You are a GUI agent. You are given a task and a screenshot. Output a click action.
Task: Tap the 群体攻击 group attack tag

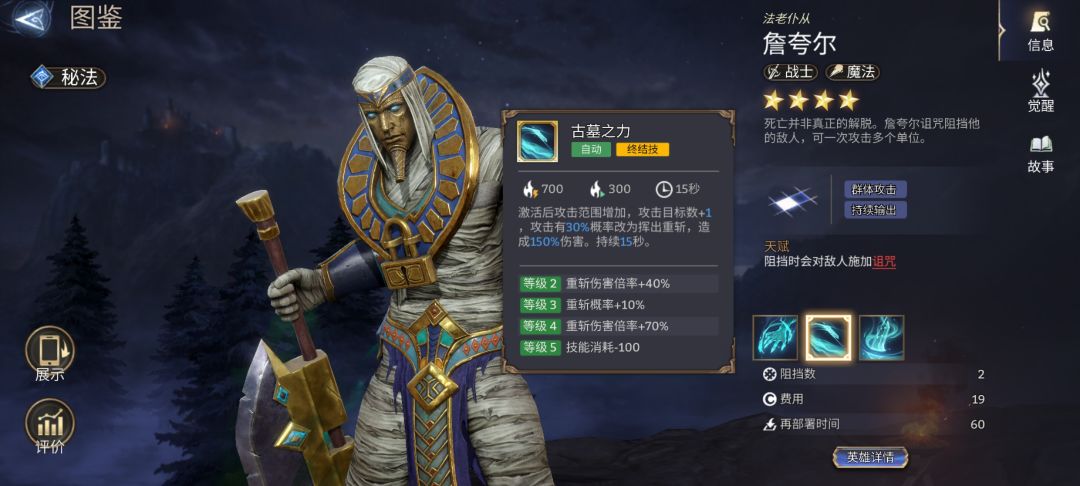point(875,189)
